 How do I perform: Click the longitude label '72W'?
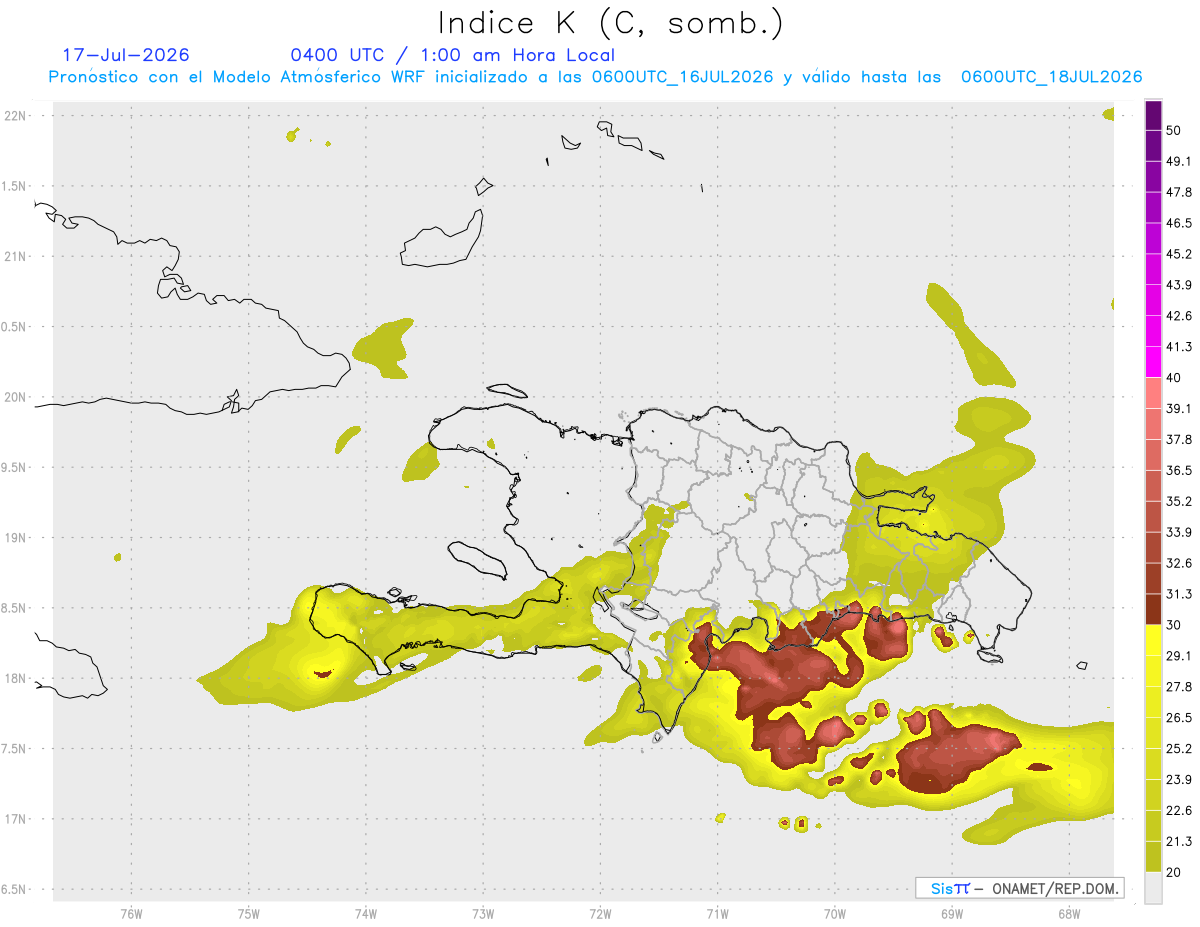(600, 913)
